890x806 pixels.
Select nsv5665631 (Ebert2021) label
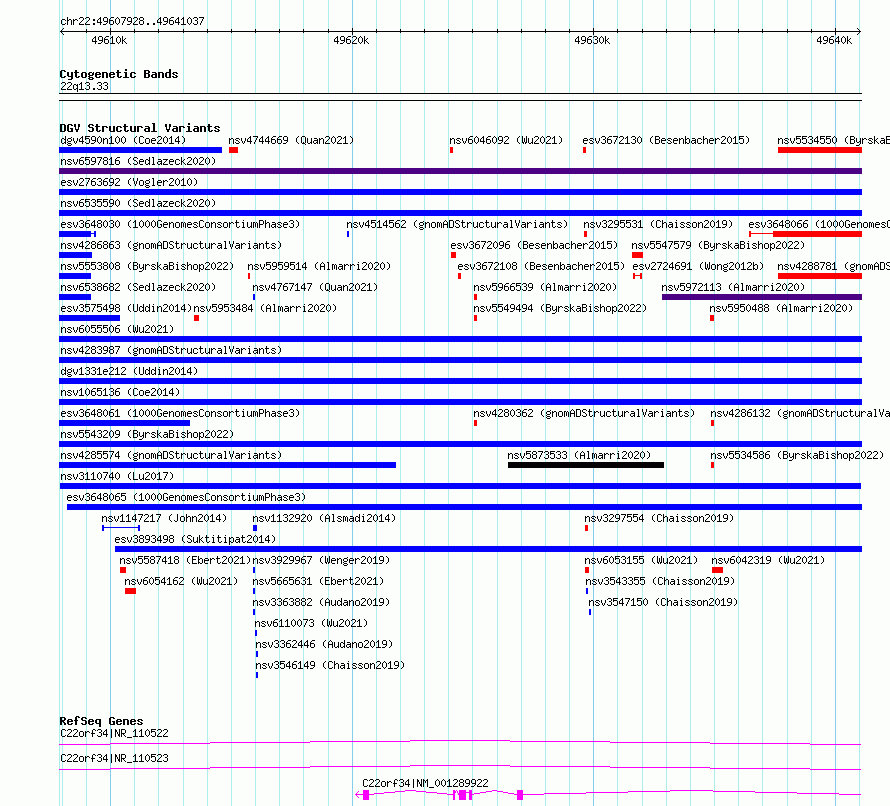point(318,581)
